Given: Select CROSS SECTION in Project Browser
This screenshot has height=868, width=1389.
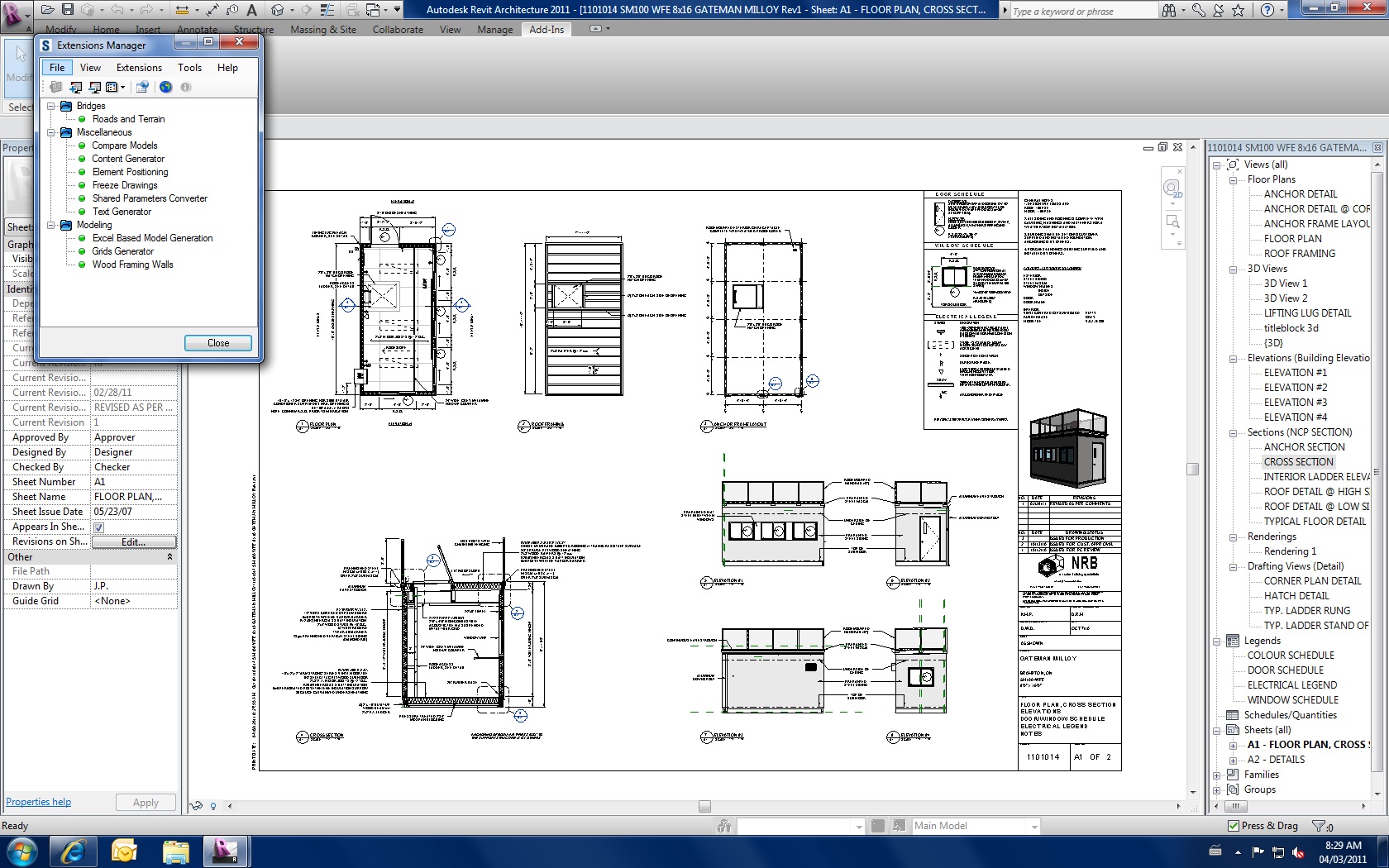Looking at the screenshot, I should point(1298,462).
